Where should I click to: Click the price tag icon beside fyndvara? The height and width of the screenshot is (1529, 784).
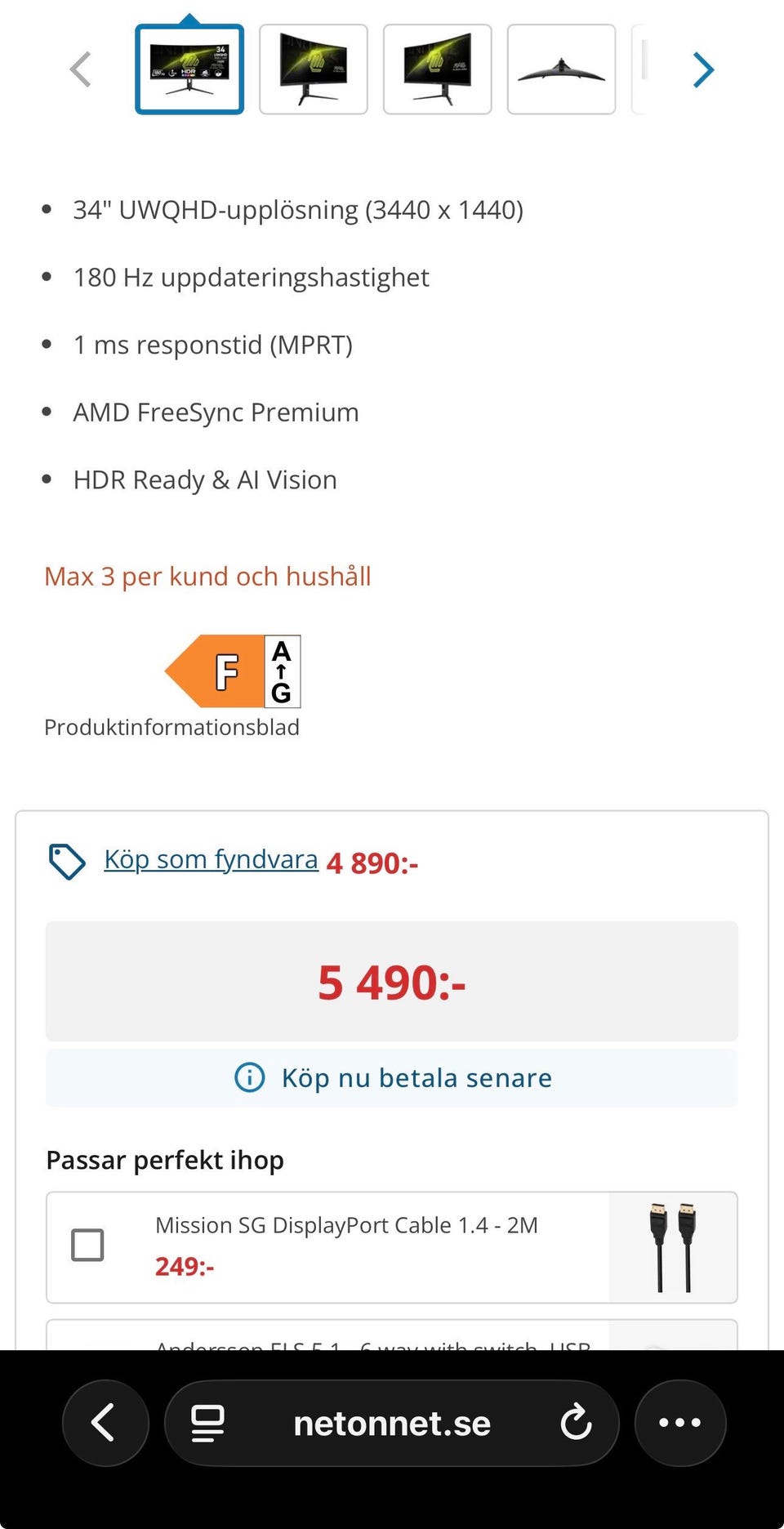pos(67,862)
